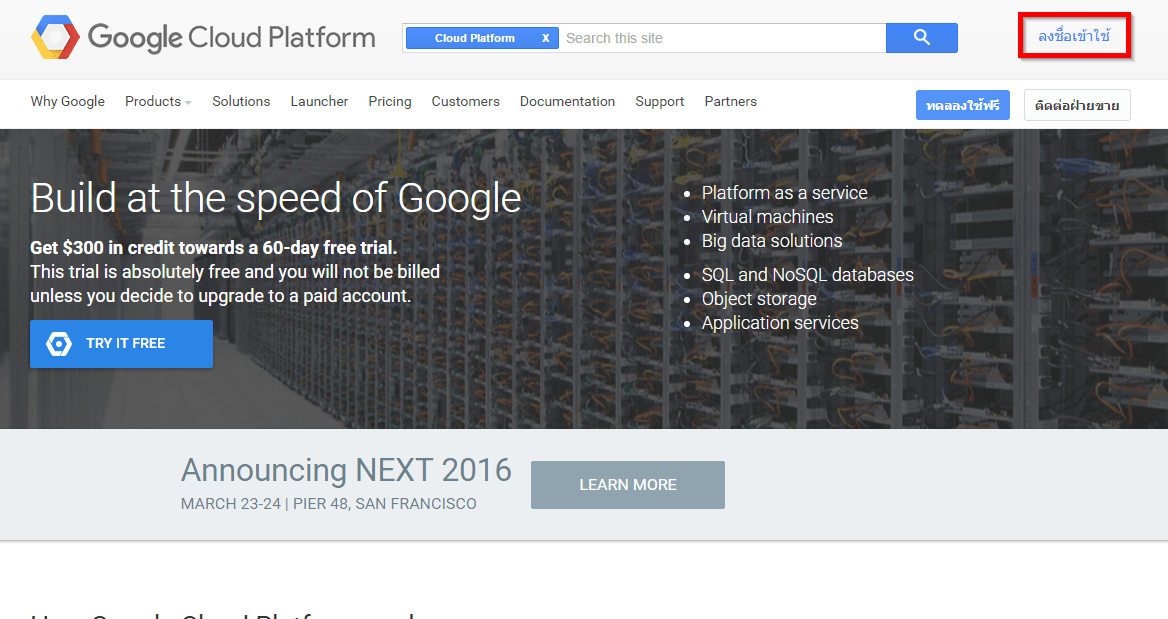
Task: Open the Why Google menu item
Action: 68,101
